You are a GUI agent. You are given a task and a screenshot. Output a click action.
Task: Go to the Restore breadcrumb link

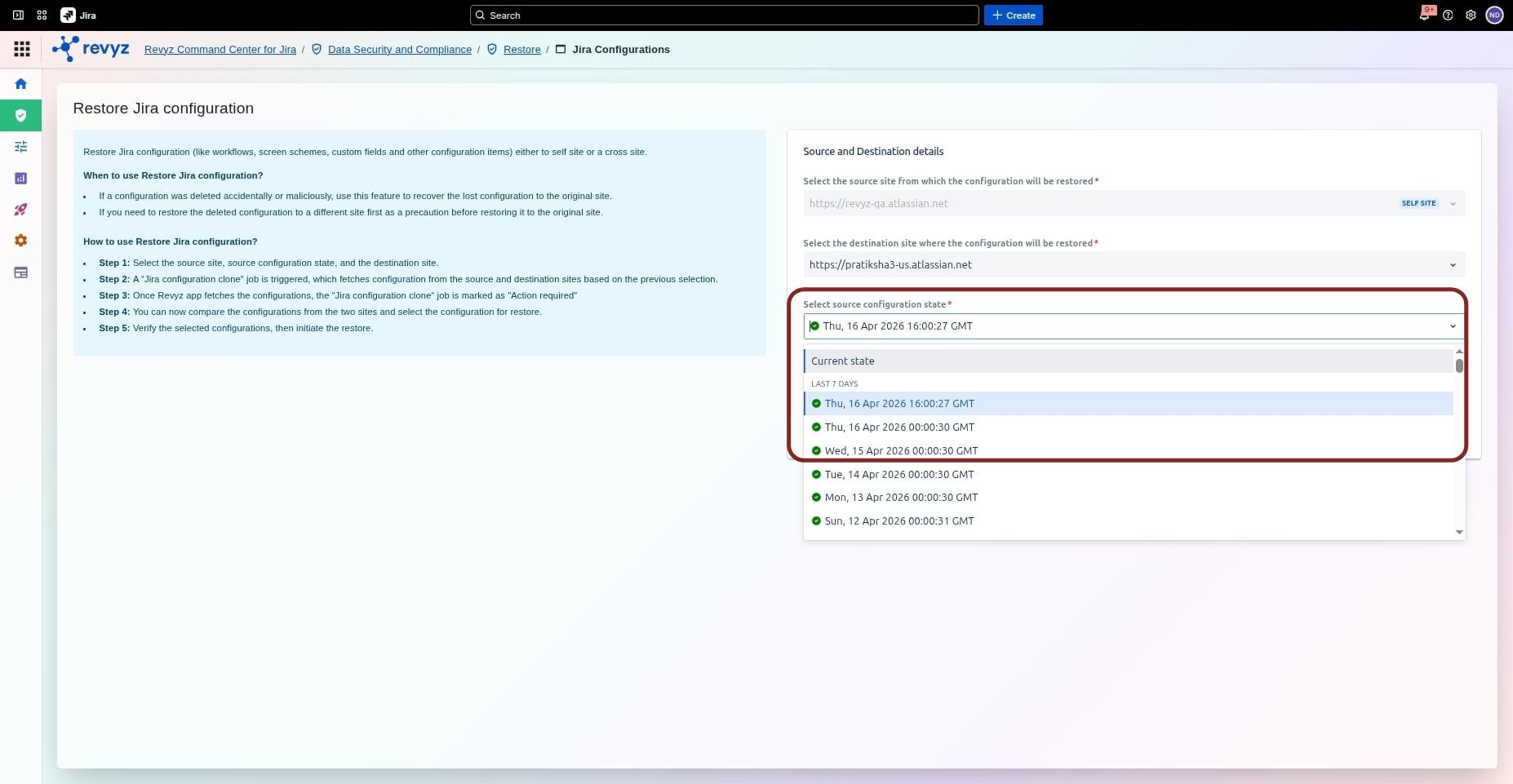521,49
